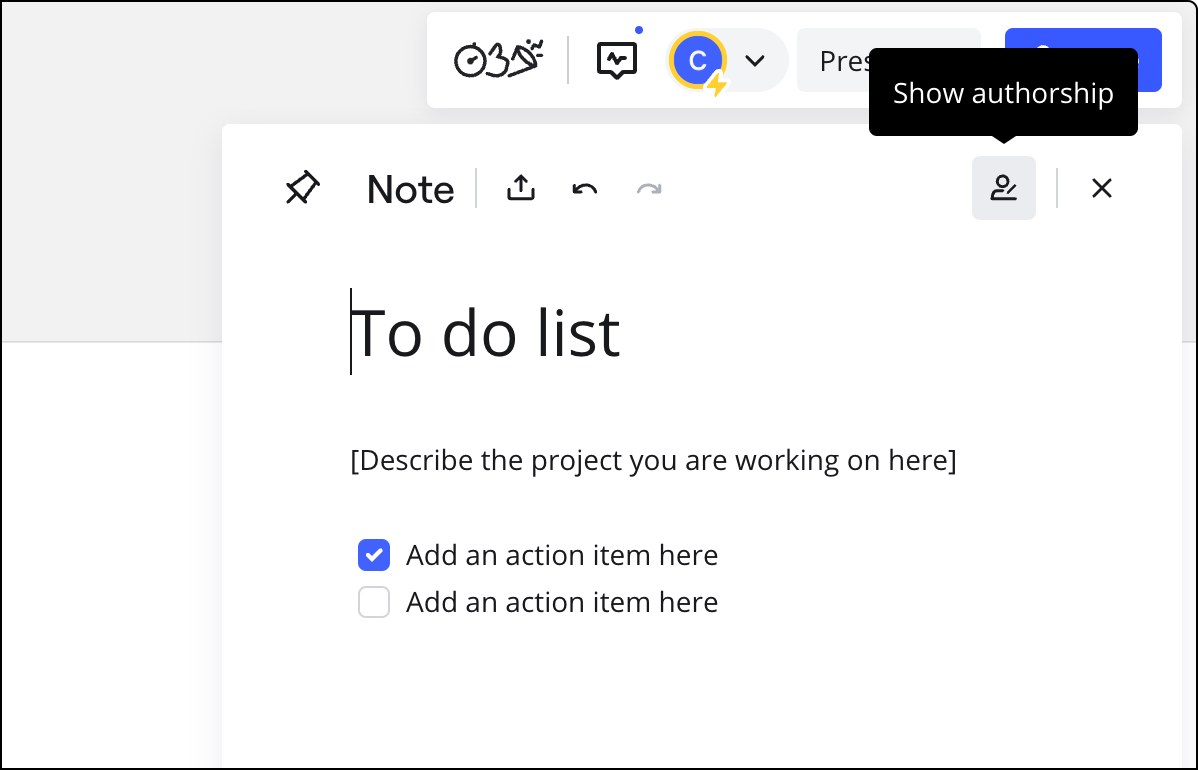Undo the last note edit
Screen dimensions: 1198x770
point(585,188)
